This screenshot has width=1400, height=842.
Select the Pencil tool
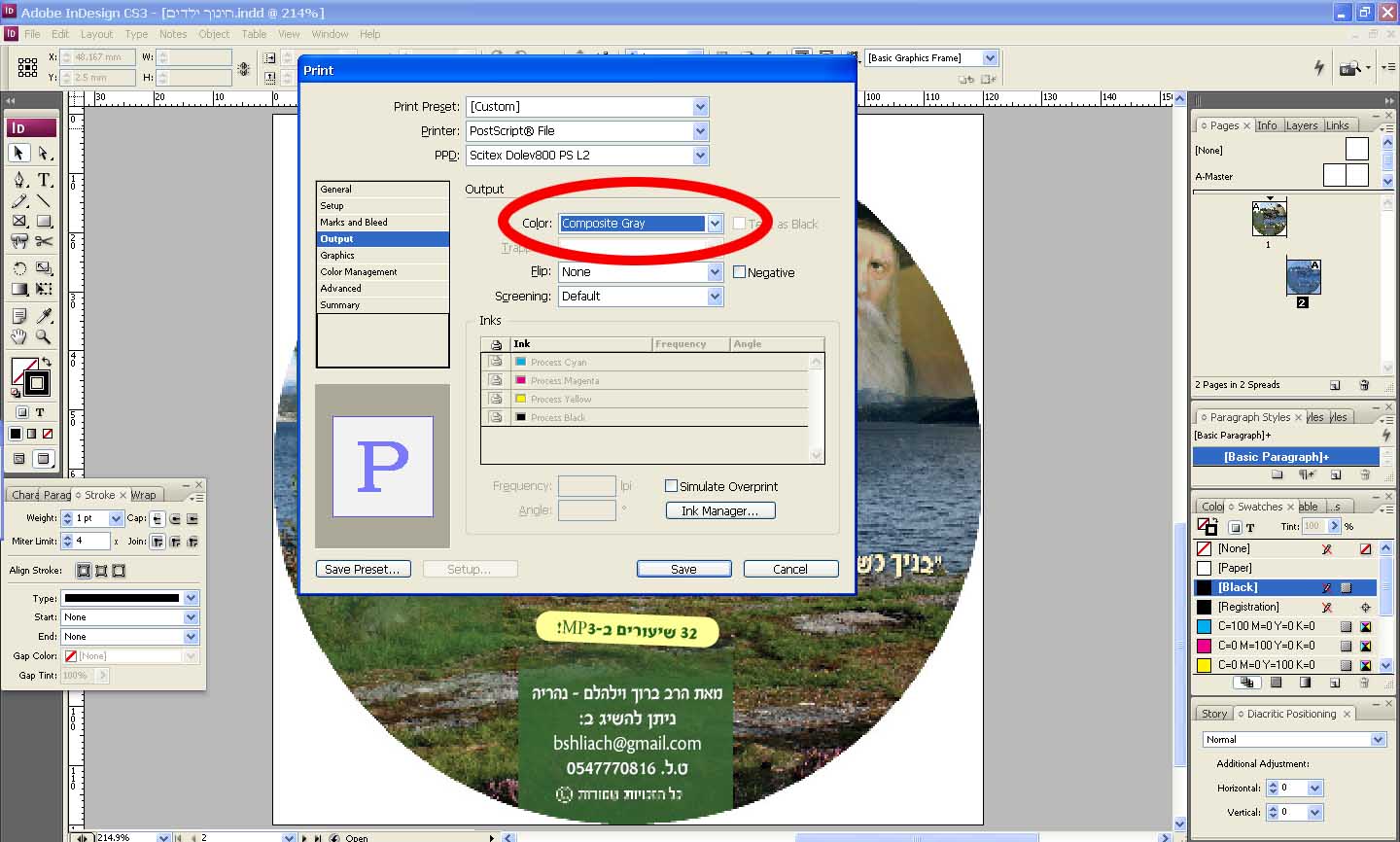(x=18, y=201)
